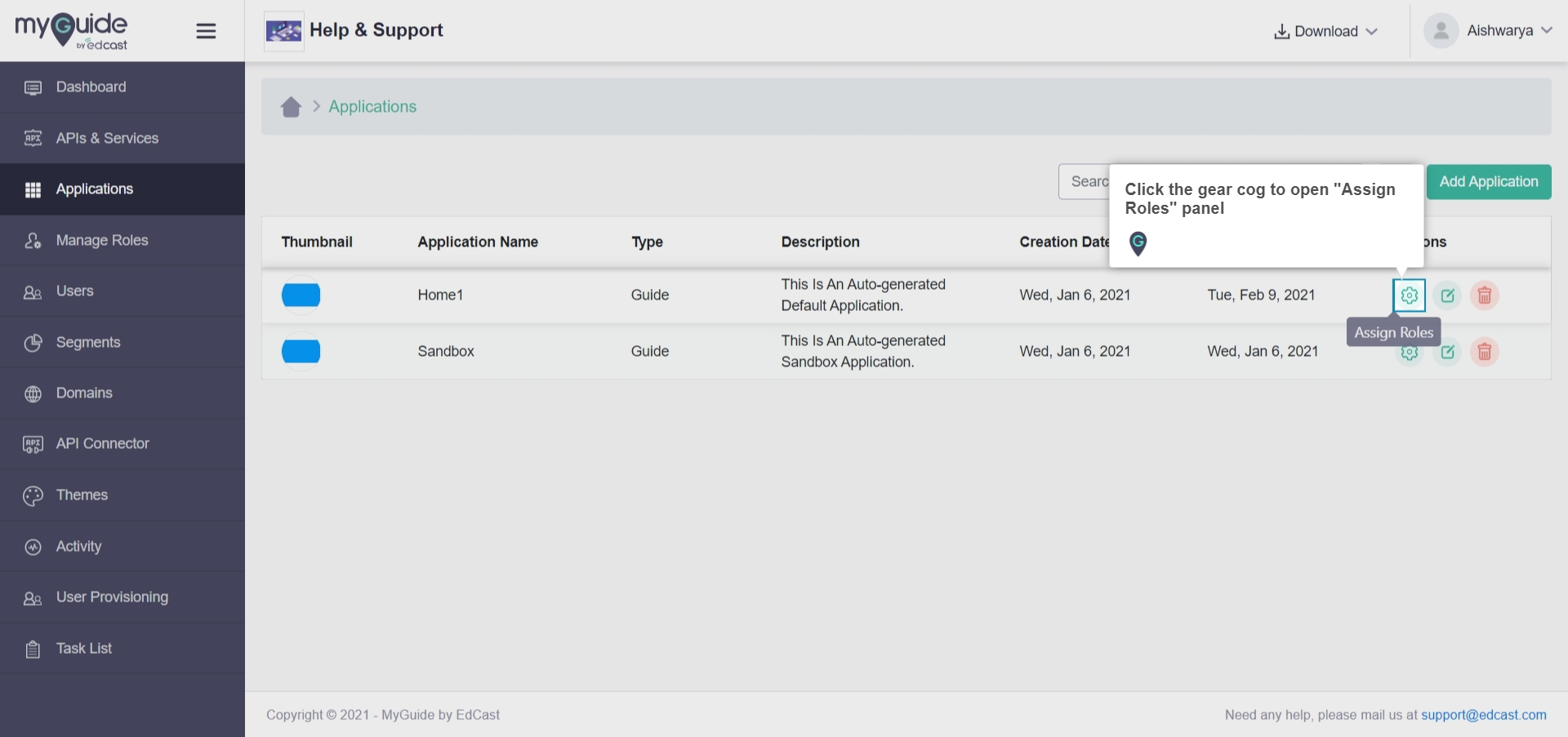Delete the Sandbox application

click(1485, 352)
